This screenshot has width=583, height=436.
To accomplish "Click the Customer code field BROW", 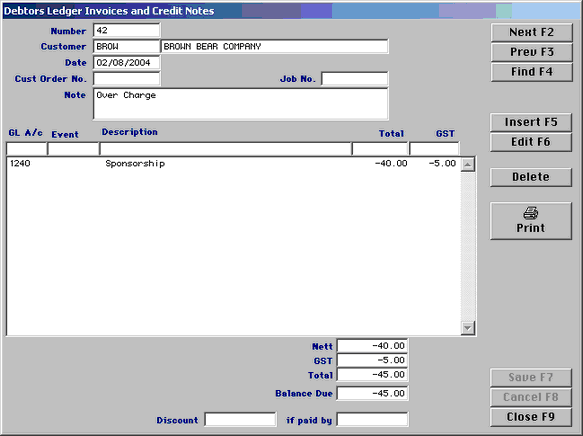I will 126,46.
